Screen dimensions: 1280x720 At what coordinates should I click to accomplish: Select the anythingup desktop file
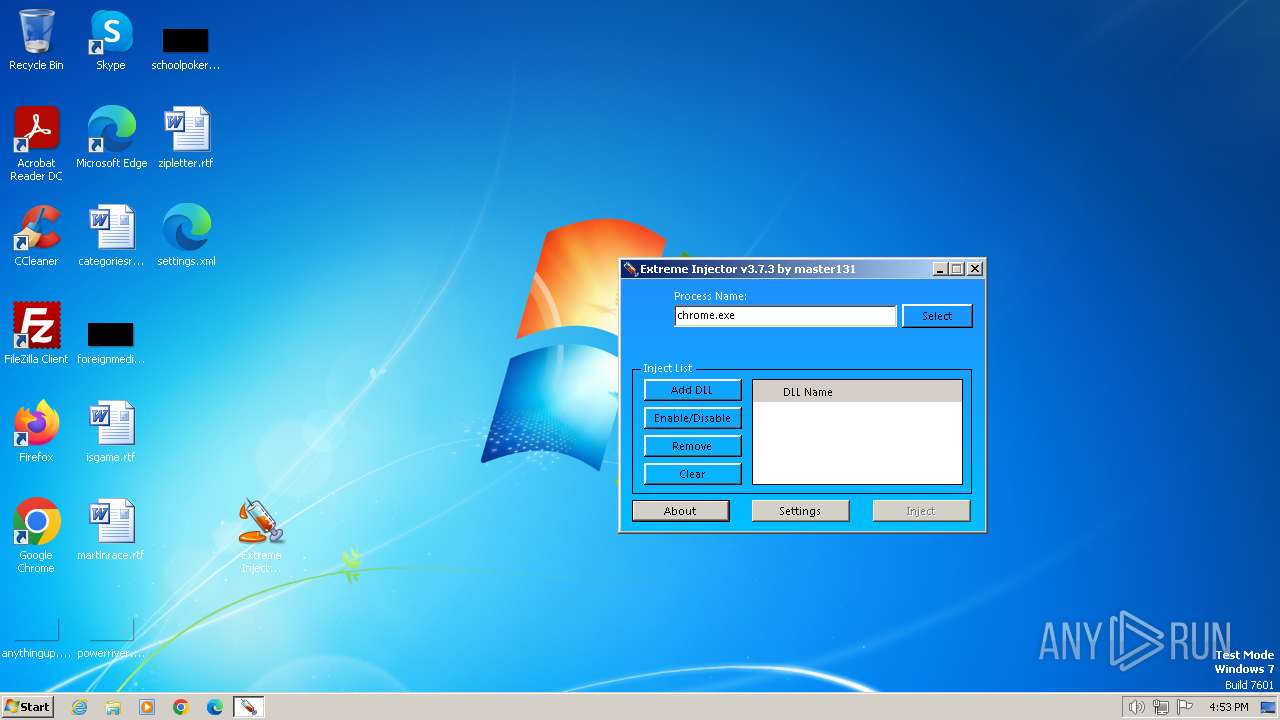point(36,639)
